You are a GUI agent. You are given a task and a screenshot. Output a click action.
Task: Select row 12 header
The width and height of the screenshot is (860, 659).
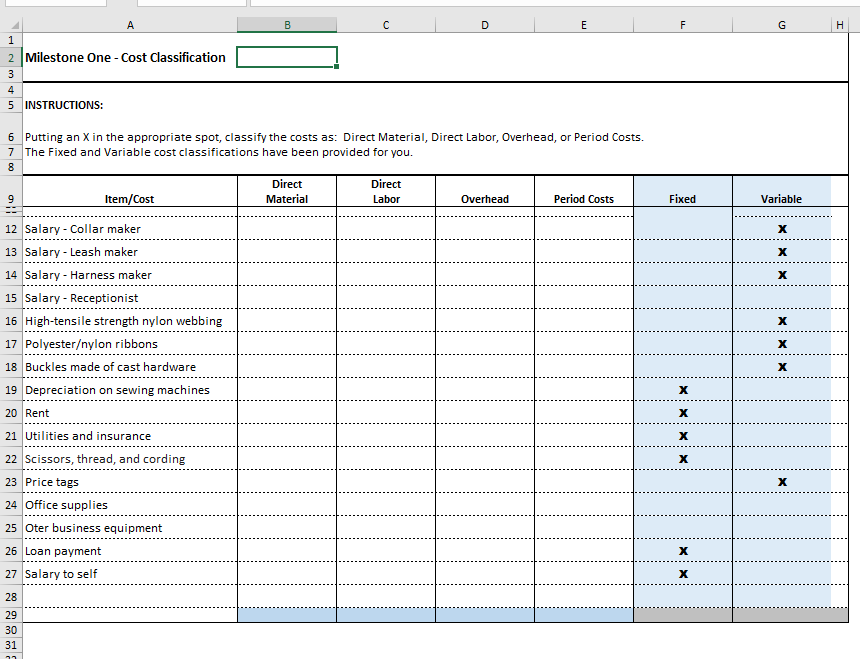(11, 229)
